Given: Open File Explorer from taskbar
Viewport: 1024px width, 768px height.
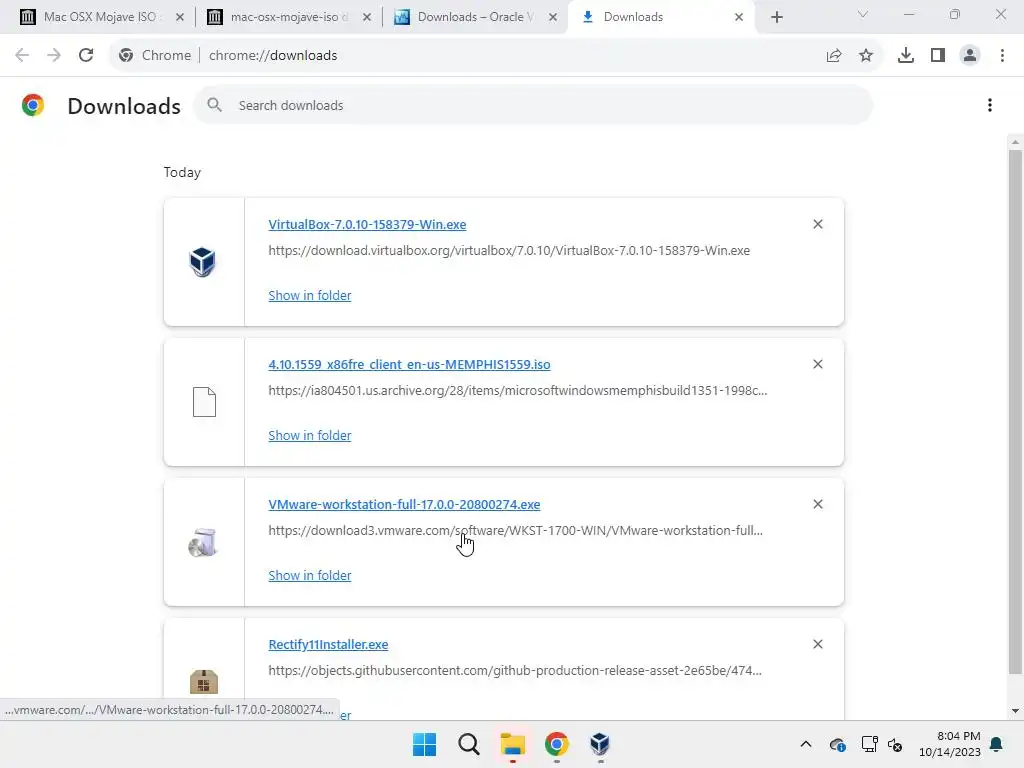Looking at the screenshot, I should [513, 744].
